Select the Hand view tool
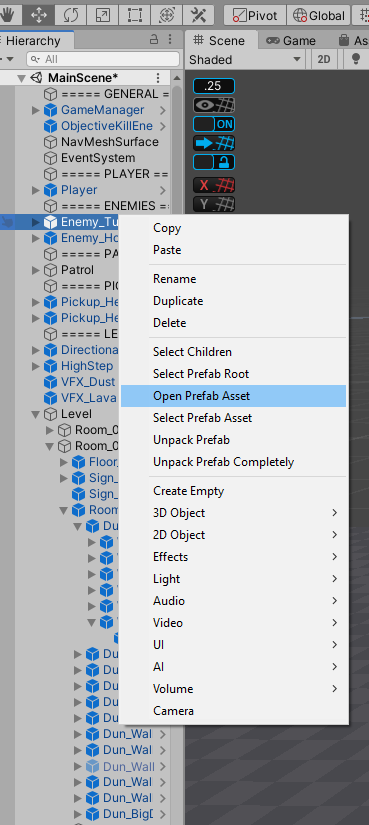This screenshot has height=825, width=369. (x=9, y=15)
